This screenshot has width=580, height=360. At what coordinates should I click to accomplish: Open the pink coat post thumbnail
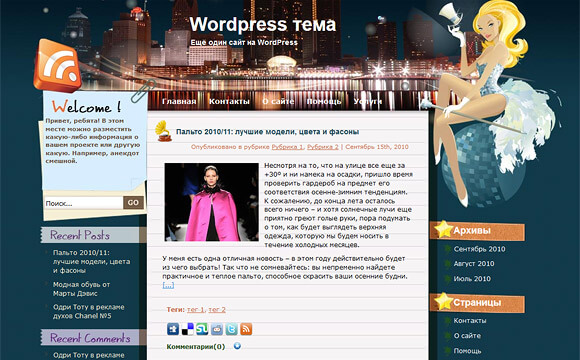[212, 202]
